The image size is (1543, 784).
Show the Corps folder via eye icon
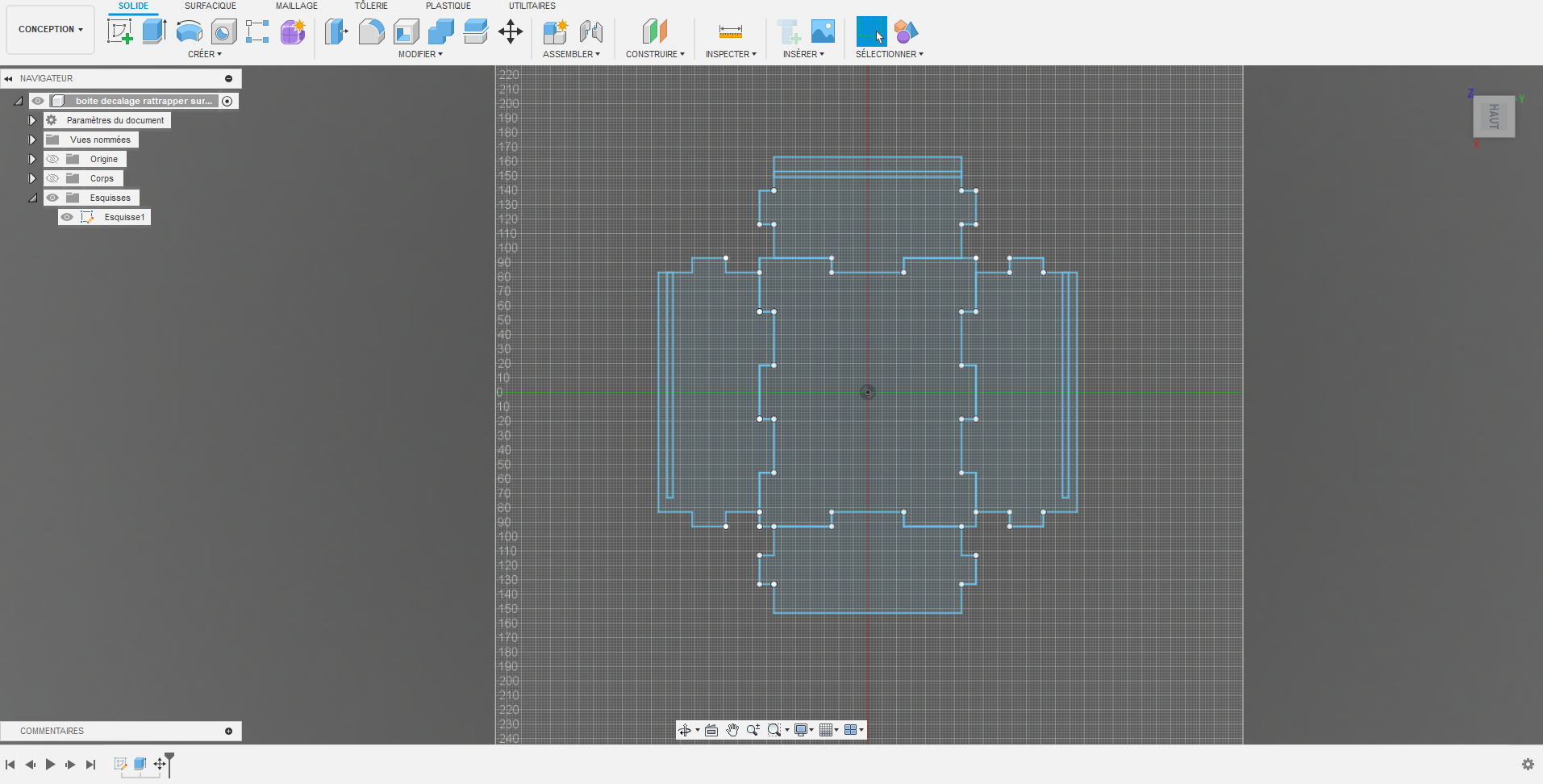coord(52,178)
